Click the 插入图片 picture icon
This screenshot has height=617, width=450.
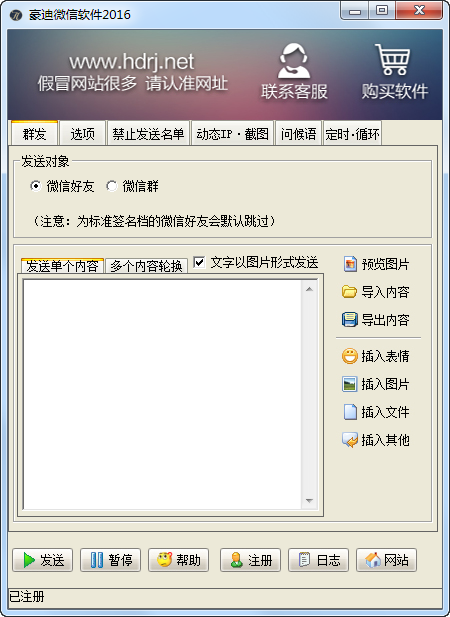click(x=349, y=384)
